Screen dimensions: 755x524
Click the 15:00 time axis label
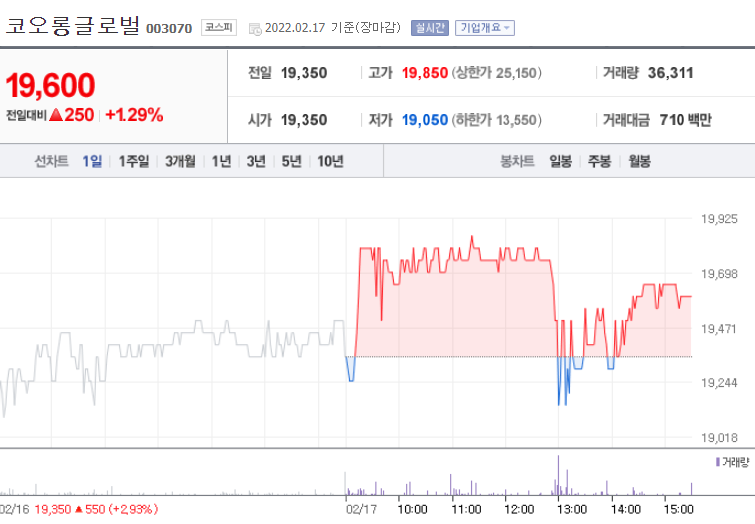(x=678, y=509)
